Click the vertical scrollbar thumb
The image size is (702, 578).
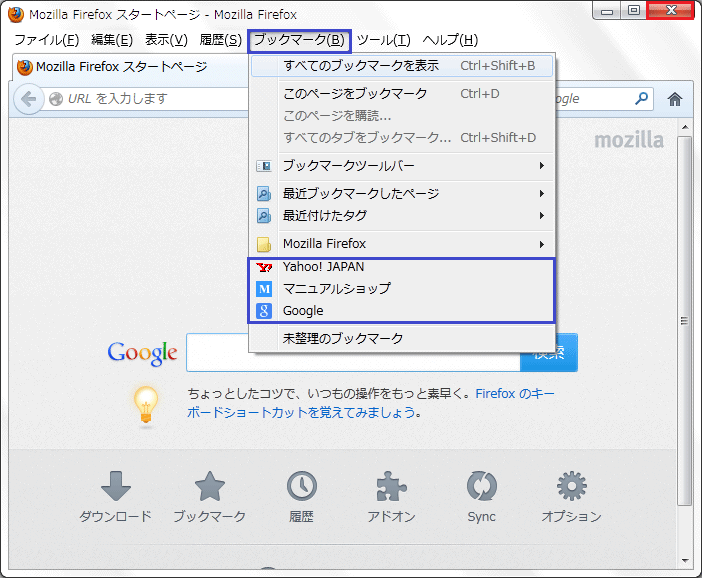pos(684,321)
